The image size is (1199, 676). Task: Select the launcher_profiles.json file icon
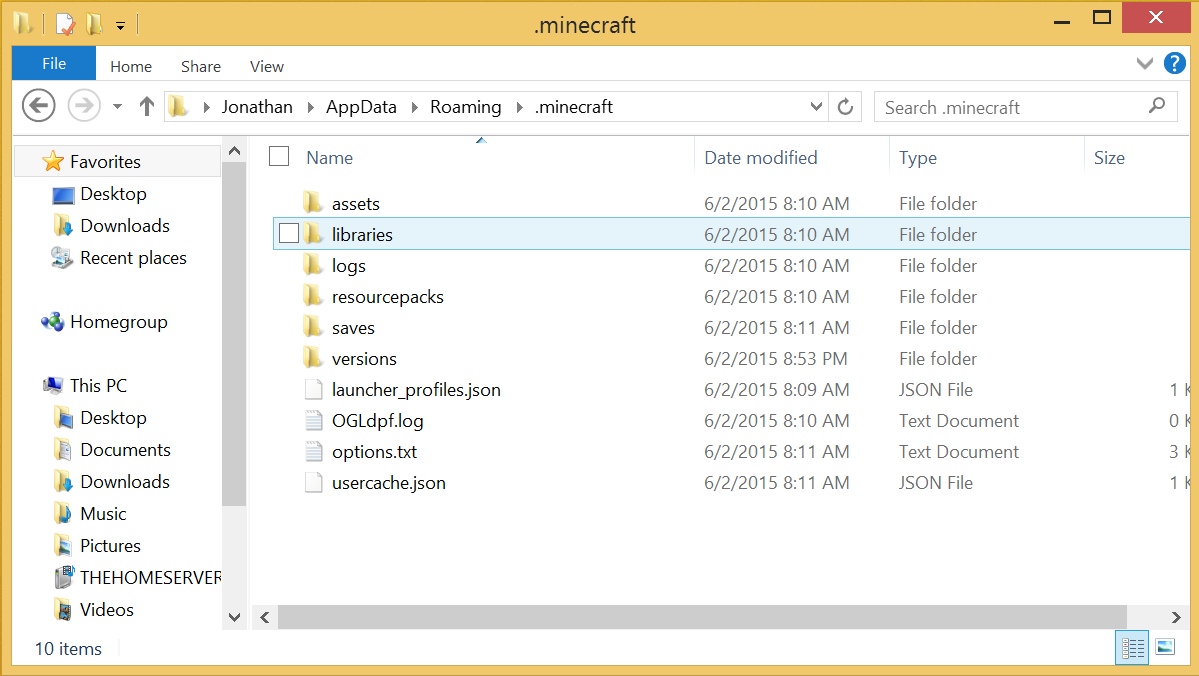pos(314,389)
